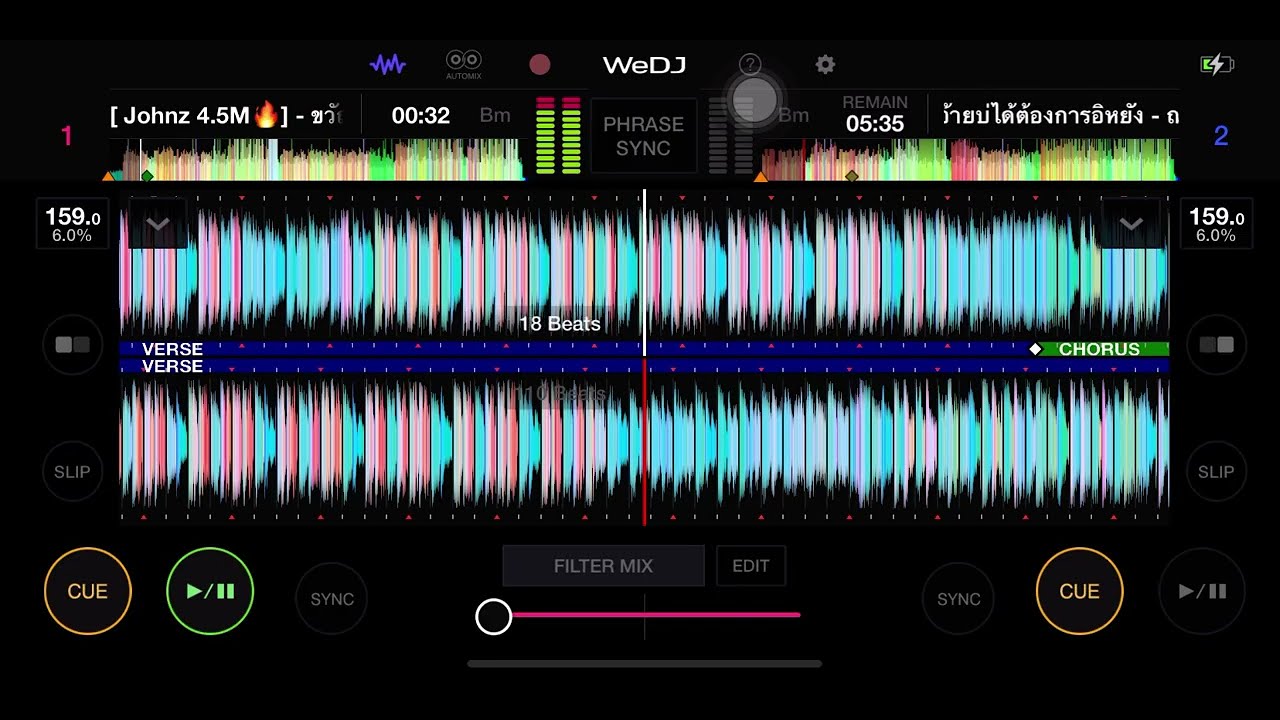1280x720 pixels.
Task: Open the FILTER MIX mode selector
Action: (x=603, y=566)
